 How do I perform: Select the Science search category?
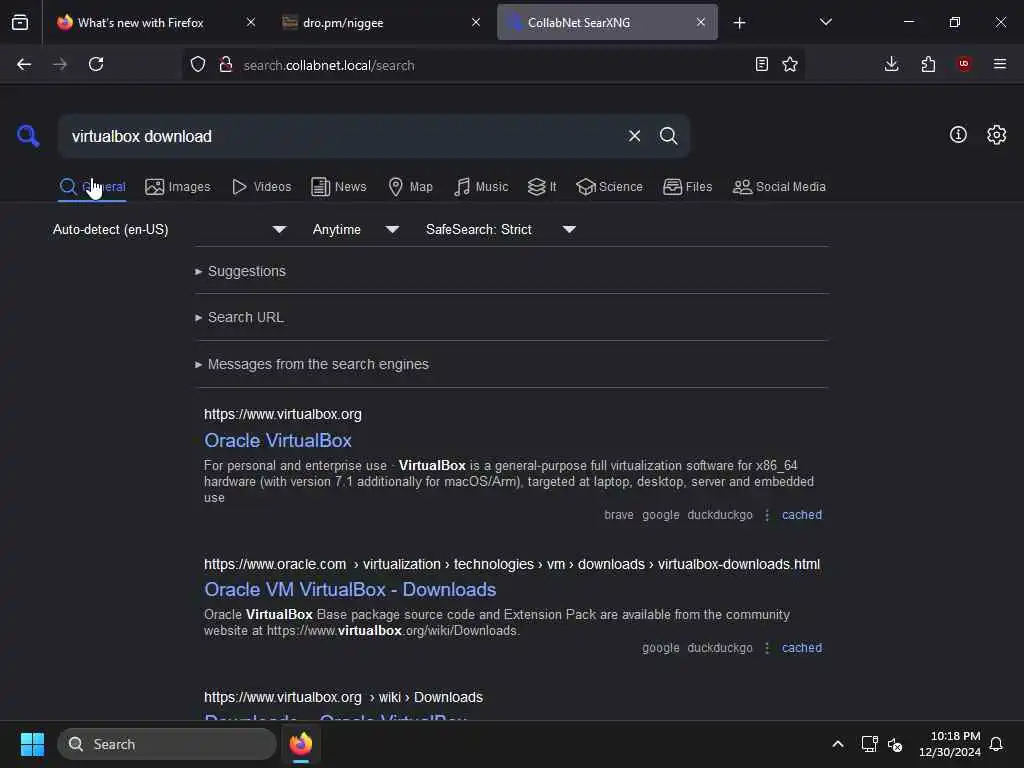pyautogui.click(x=609, y=187)
